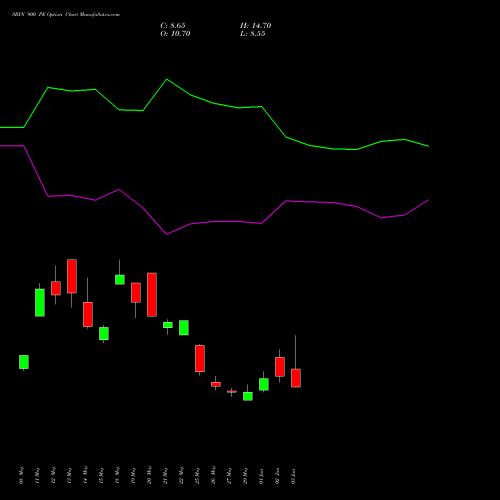The image size is (500, 500).
Task: Click the last red candle for 03 Jun
Action: 296,378
